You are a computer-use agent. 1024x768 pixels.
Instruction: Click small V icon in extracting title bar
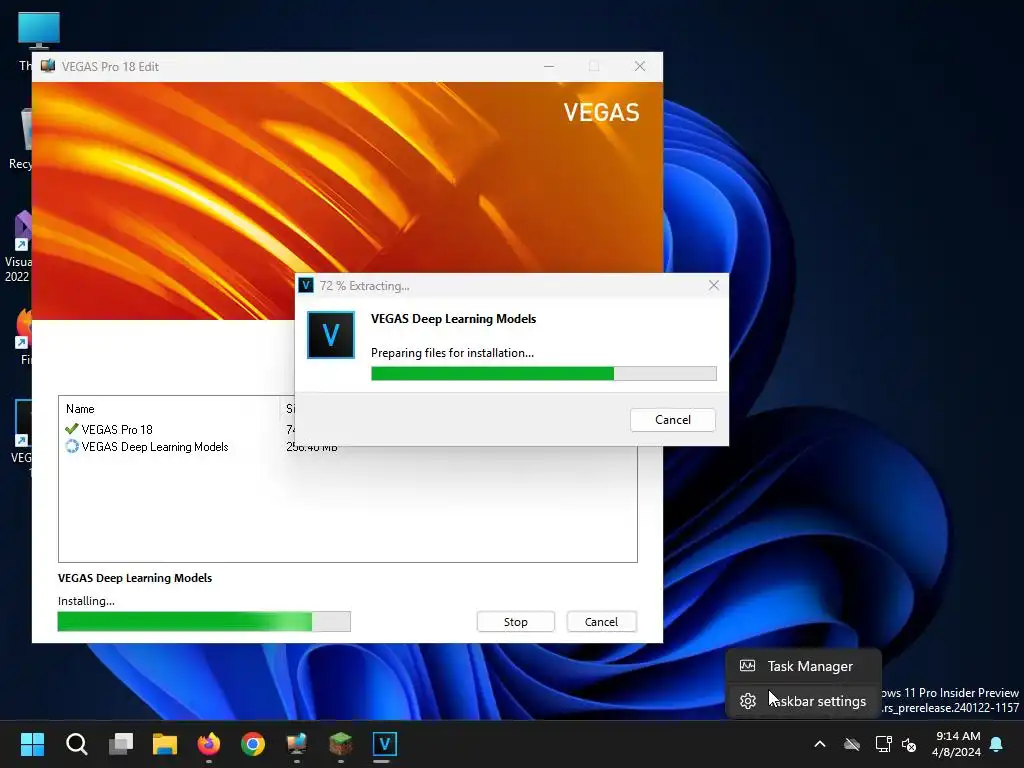306,285
